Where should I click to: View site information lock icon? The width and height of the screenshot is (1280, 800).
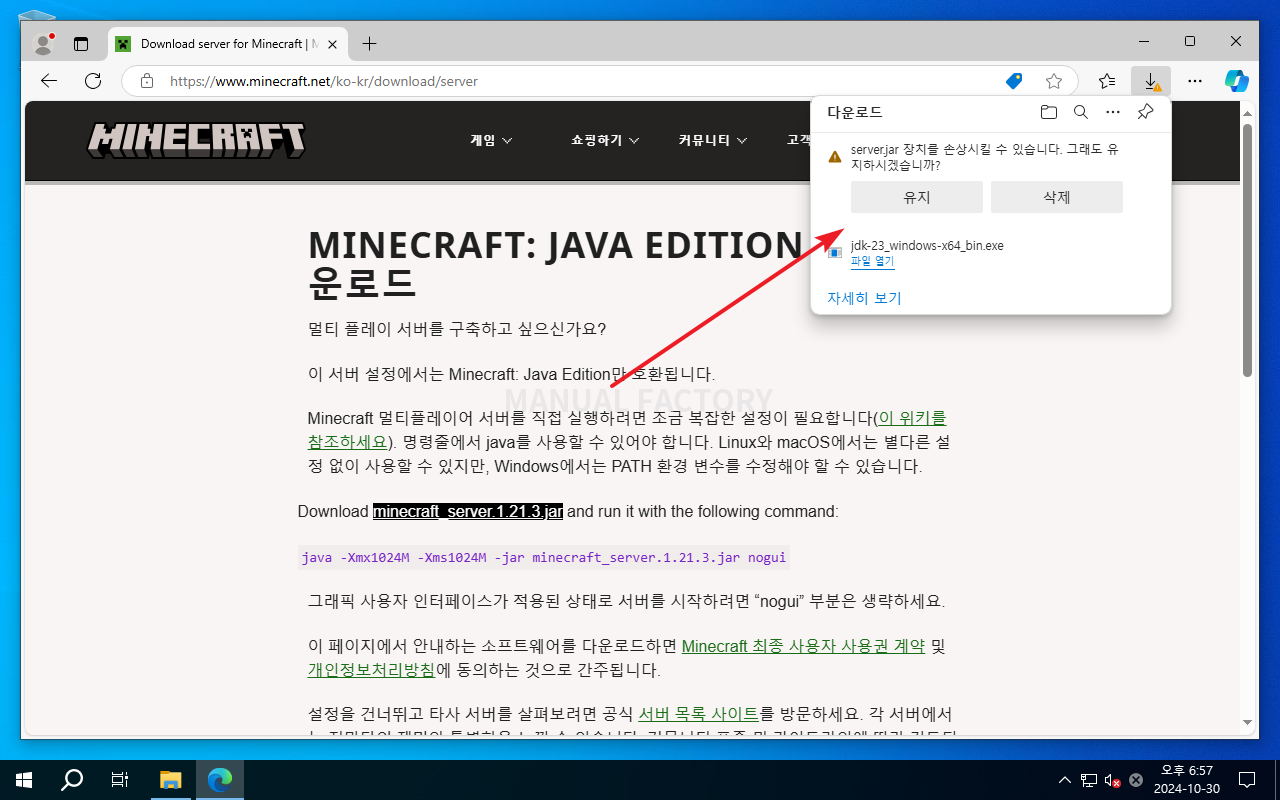coord(147,81)
